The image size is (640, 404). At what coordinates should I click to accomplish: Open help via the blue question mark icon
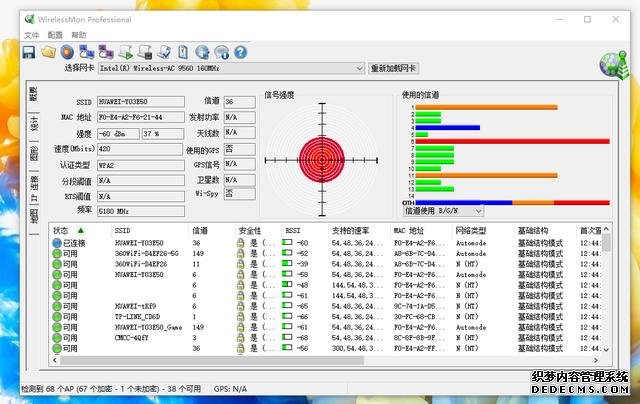pos(240,52)
